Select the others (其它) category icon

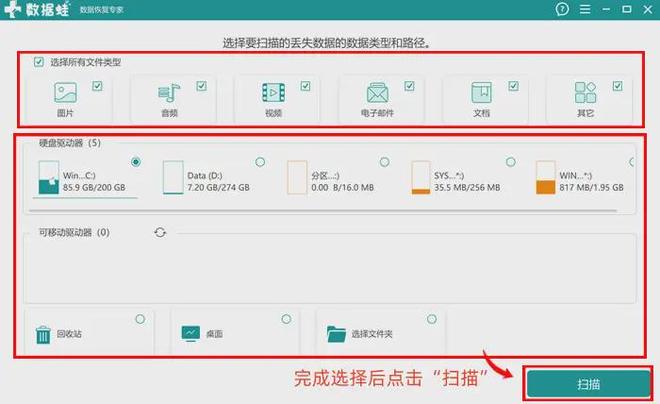point(585,94)
